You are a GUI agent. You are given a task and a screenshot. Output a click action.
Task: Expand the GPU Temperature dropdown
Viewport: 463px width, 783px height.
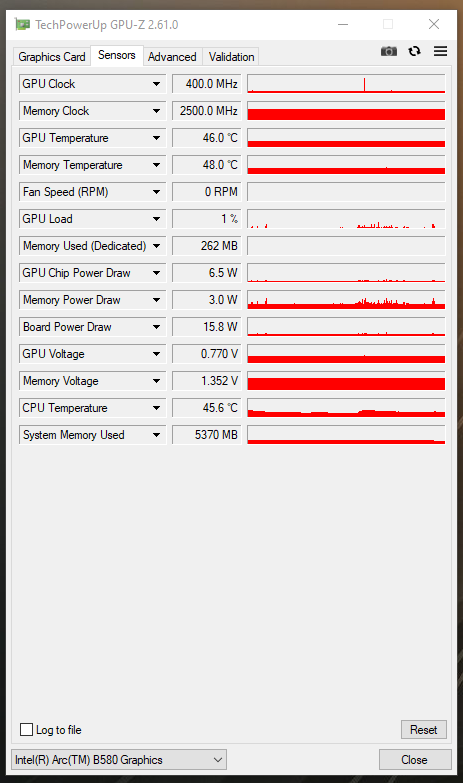[92, 138]
